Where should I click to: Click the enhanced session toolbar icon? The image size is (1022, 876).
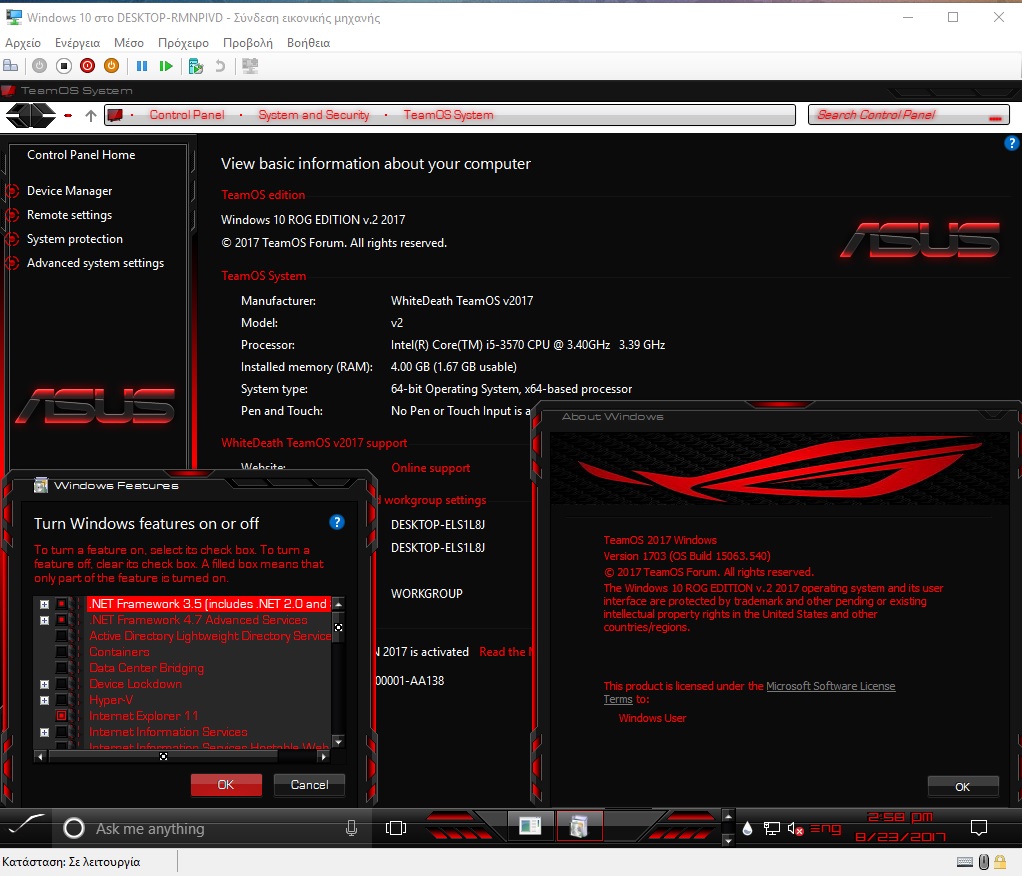(250, 66)
